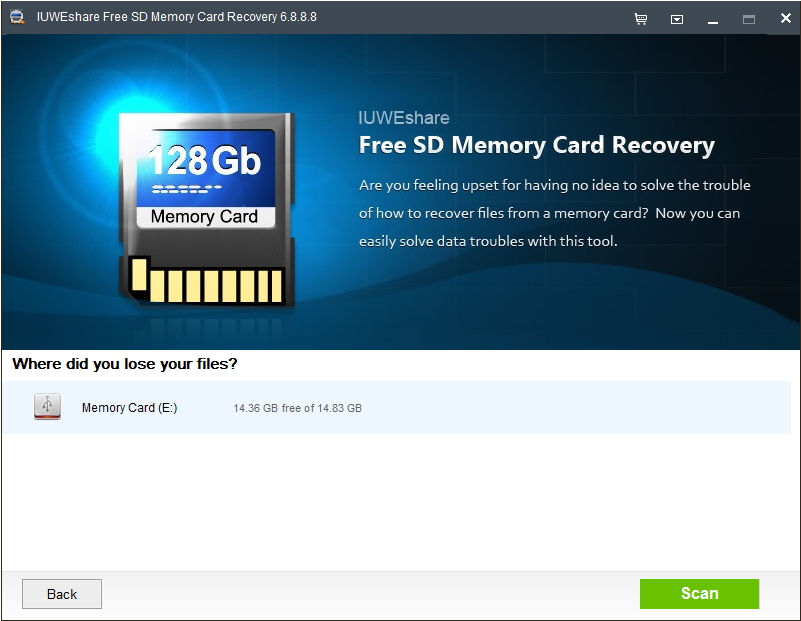Click the IUWEshare app icon in title bar
The image size is (801, 621).
pos(17,17)
